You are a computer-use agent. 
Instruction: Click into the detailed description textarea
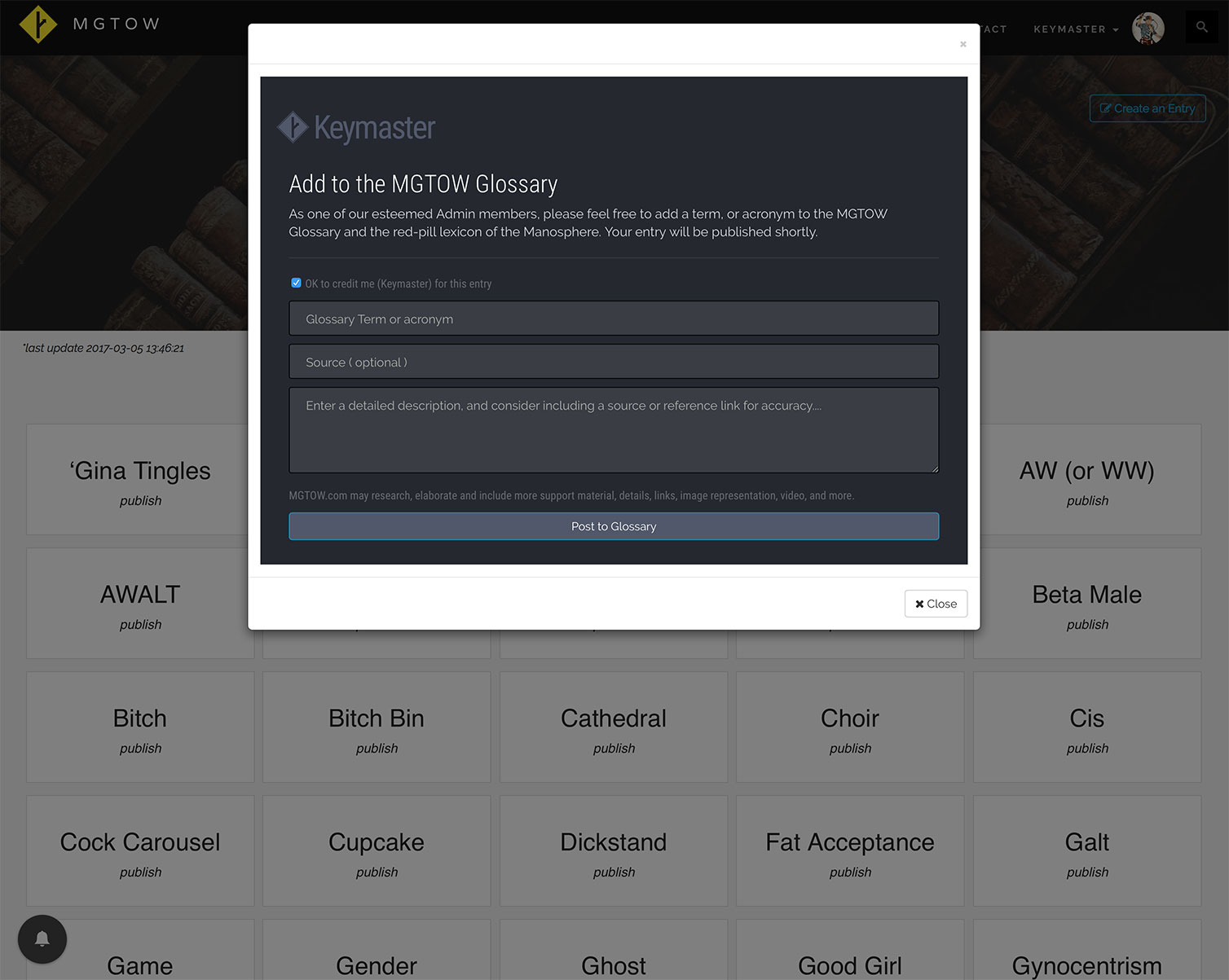[x=613, y=429]
